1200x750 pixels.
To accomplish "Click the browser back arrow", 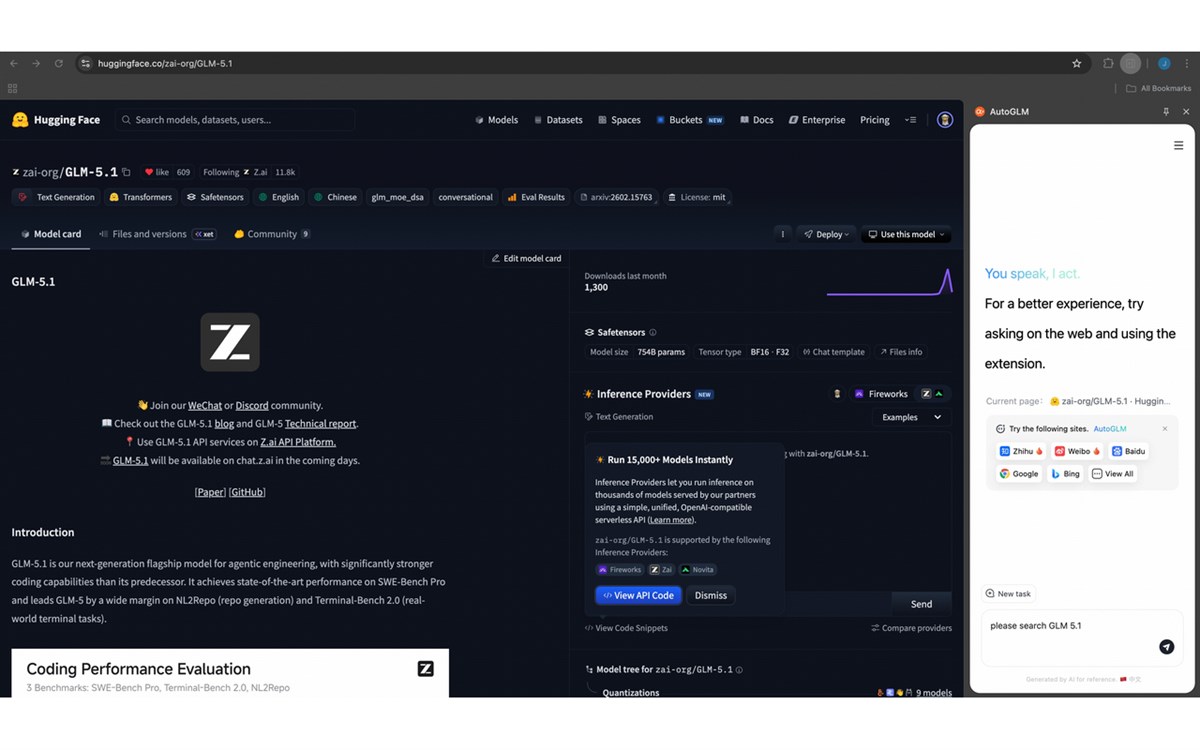I will click(x=14, y=63).
